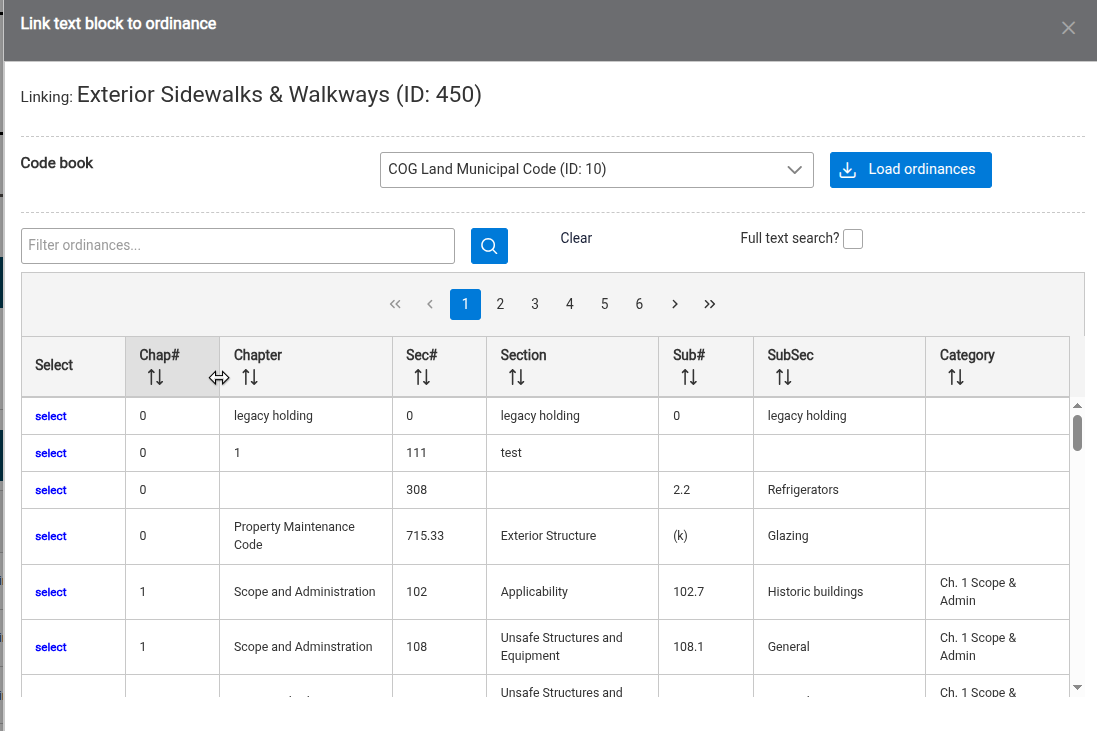Image resolution: width=1097 pixels, height=731 pixels.
Task: Click the scrollbar up arrow
Action: pos(1077,406)
